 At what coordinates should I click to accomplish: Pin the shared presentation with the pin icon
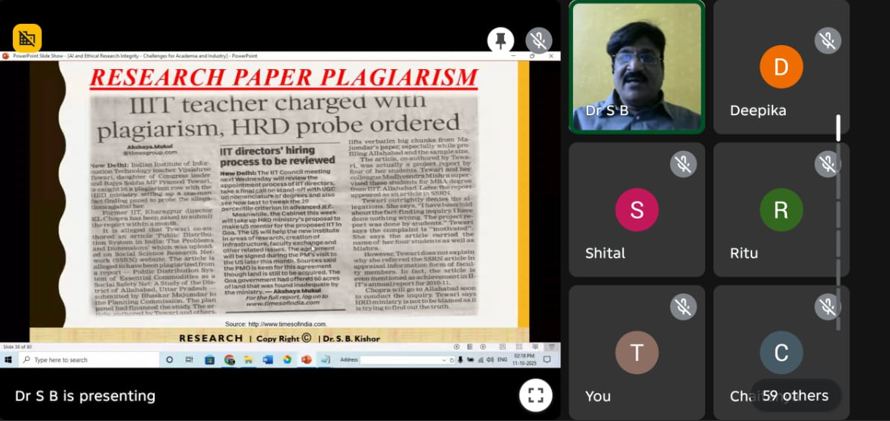[x=501, y=40]
